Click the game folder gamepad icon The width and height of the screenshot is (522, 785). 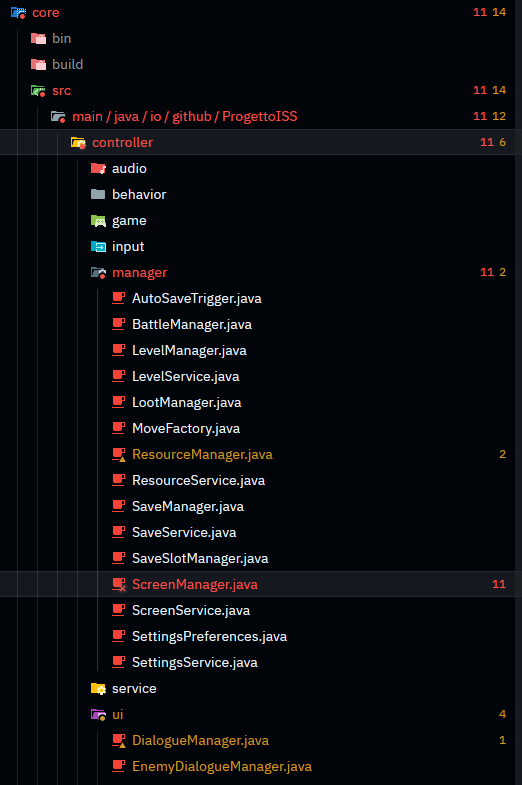(99, 221)
